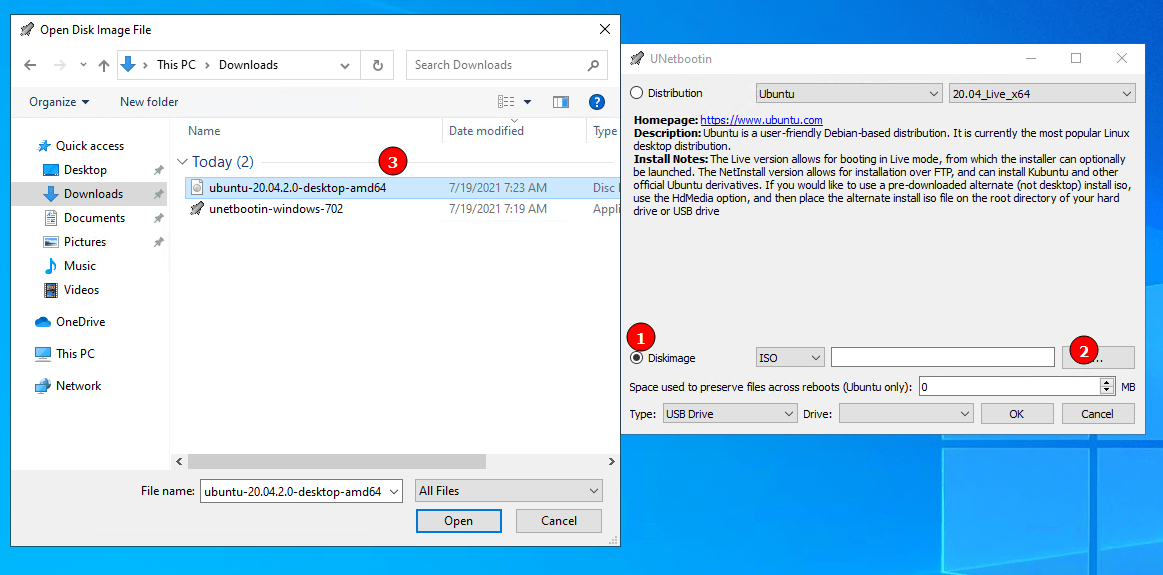
Task: Select This PC in navigation pane
Action: [x=75, y=354]
